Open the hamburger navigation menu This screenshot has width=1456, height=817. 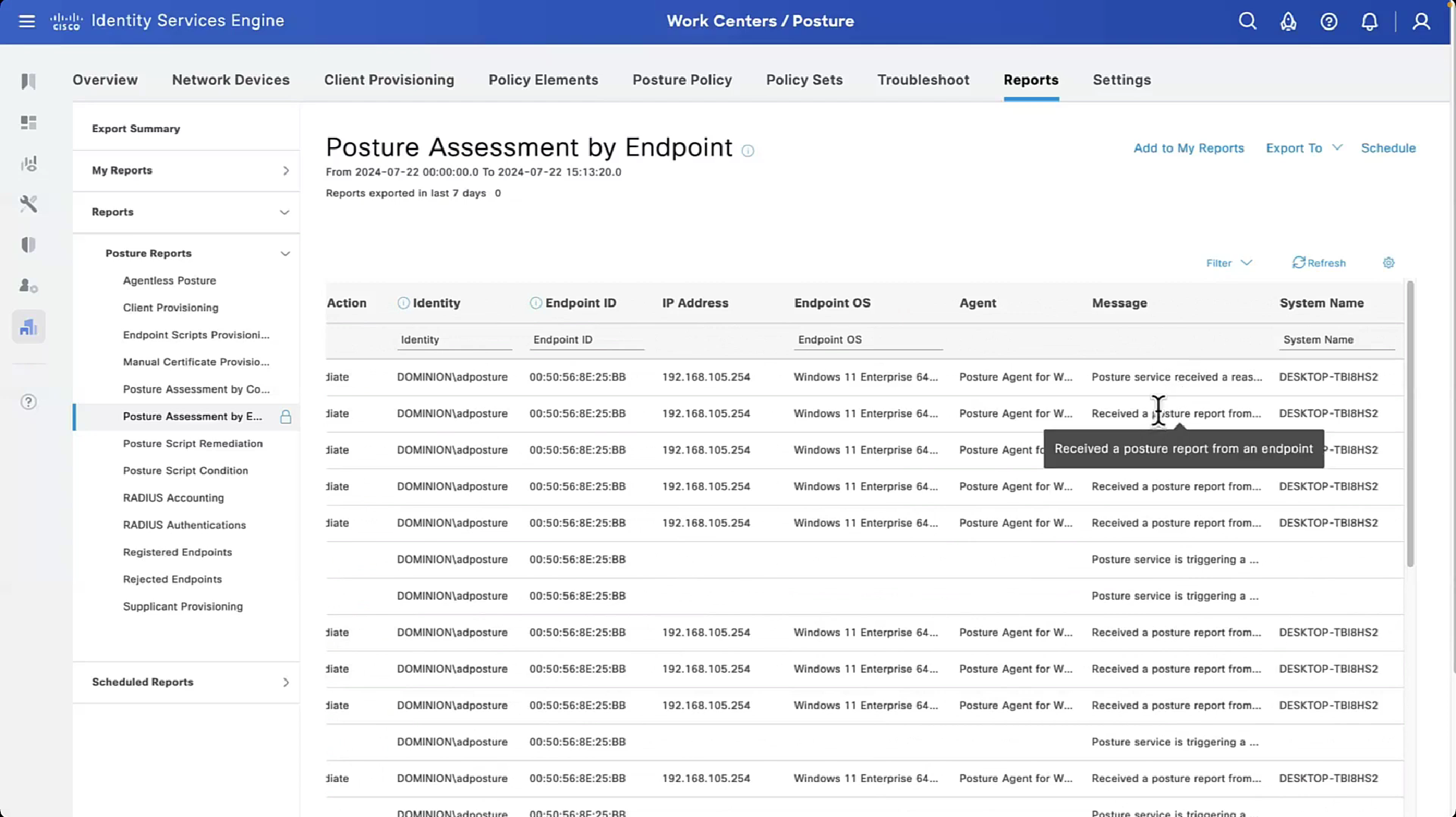point(26,21)
